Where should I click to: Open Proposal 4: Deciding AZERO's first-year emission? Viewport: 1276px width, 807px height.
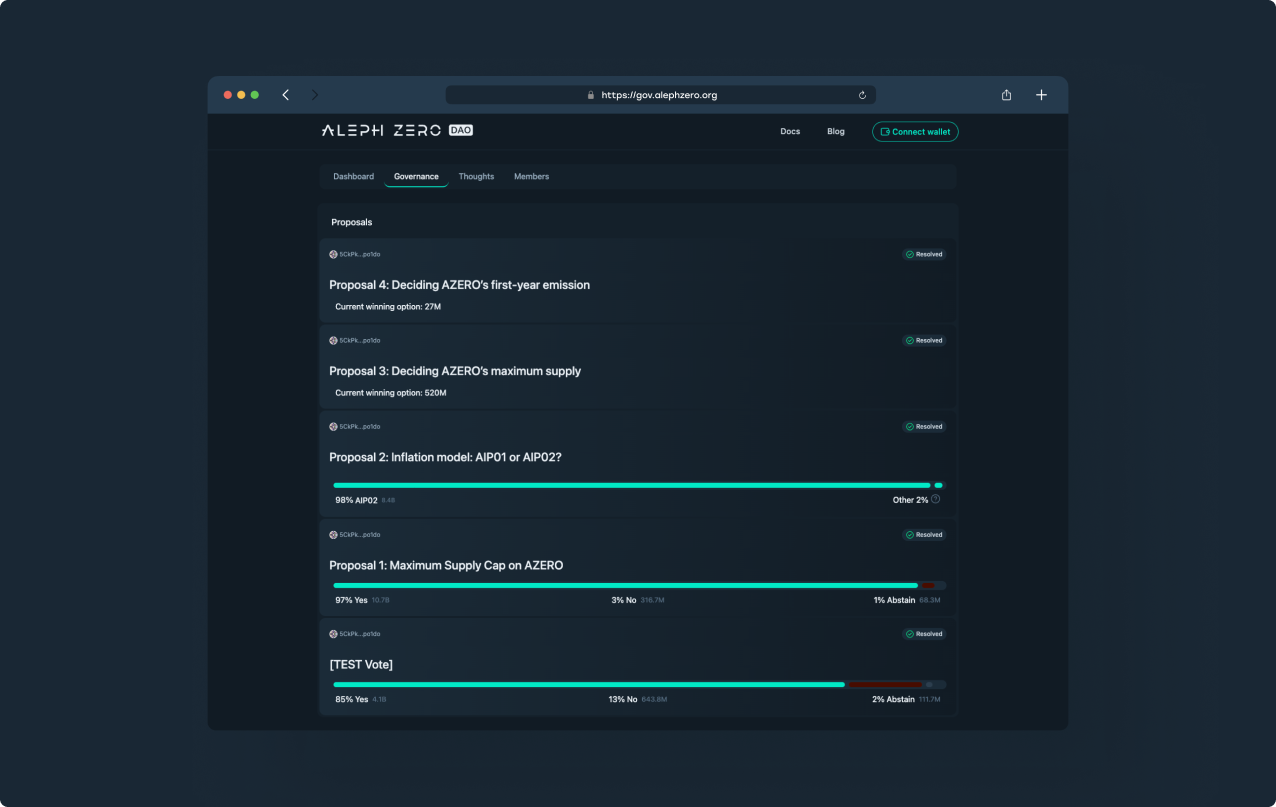(x=459, y=285)
